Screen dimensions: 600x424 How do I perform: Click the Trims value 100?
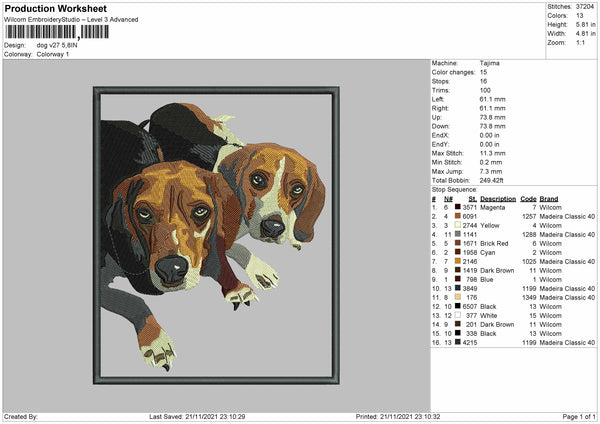(x=485, y=90)
